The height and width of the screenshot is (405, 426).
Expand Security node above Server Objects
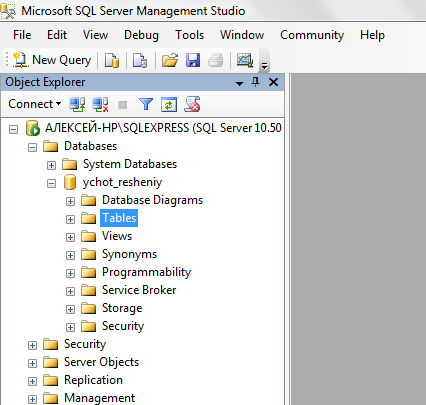coord(32,345)
